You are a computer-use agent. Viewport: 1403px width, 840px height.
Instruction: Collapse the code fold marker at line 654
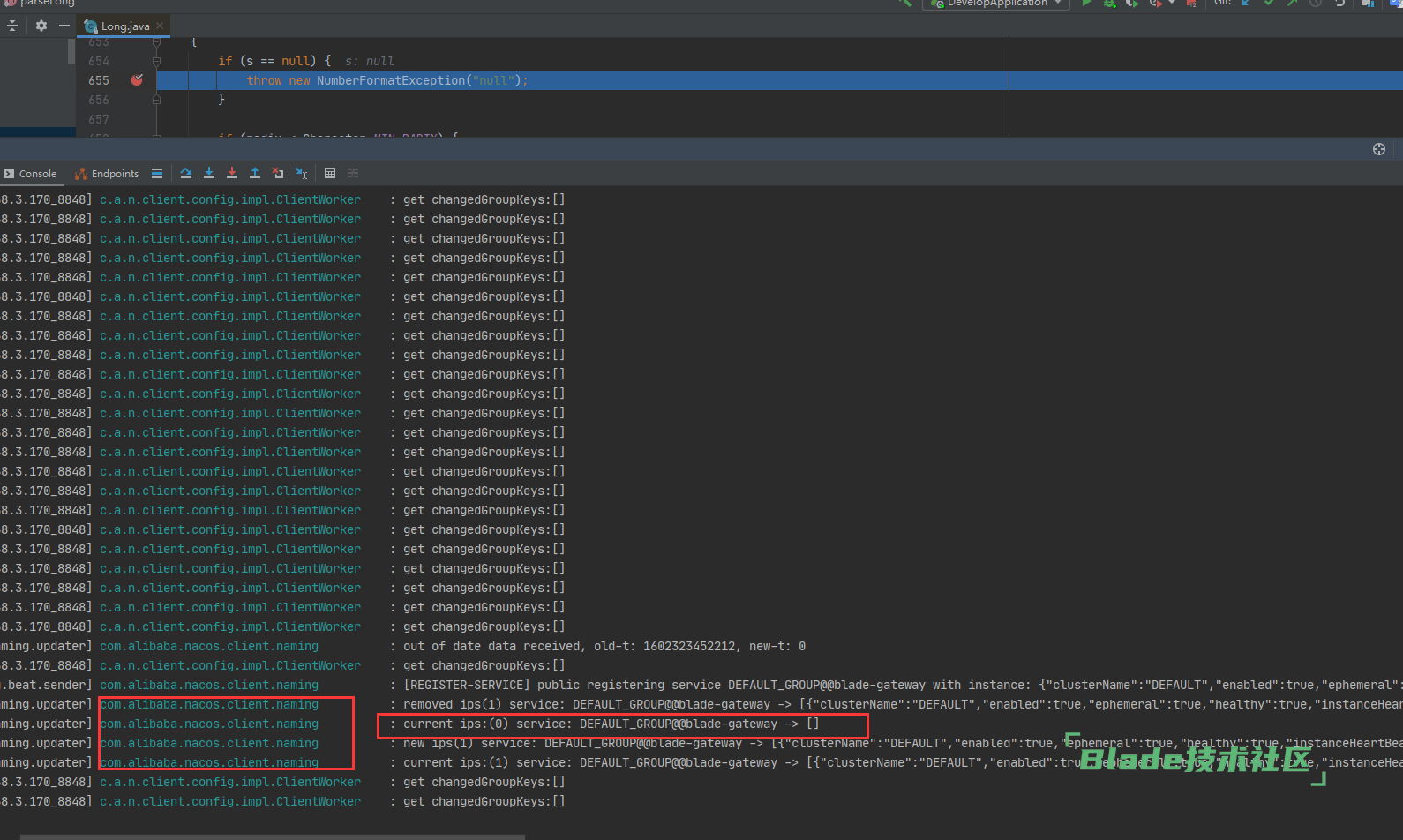(x=156, y=61)
